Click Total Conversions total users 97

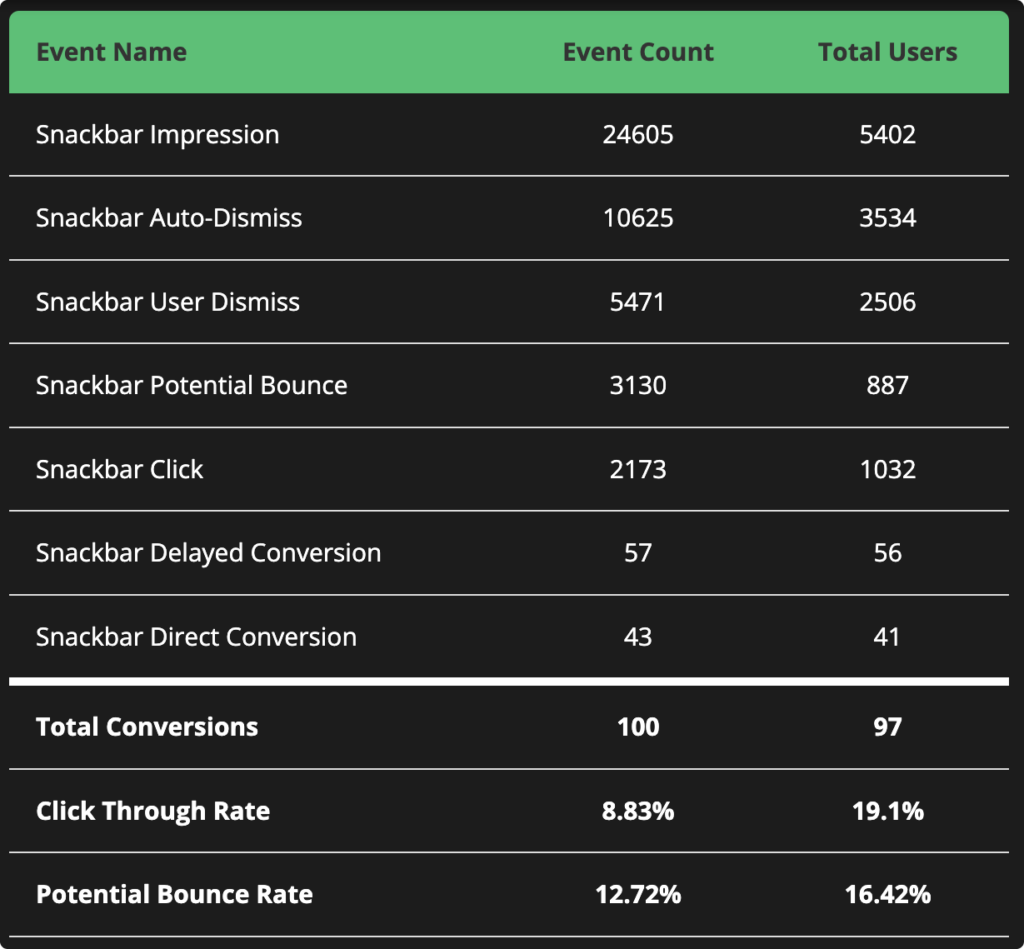[x=887, y=727]
